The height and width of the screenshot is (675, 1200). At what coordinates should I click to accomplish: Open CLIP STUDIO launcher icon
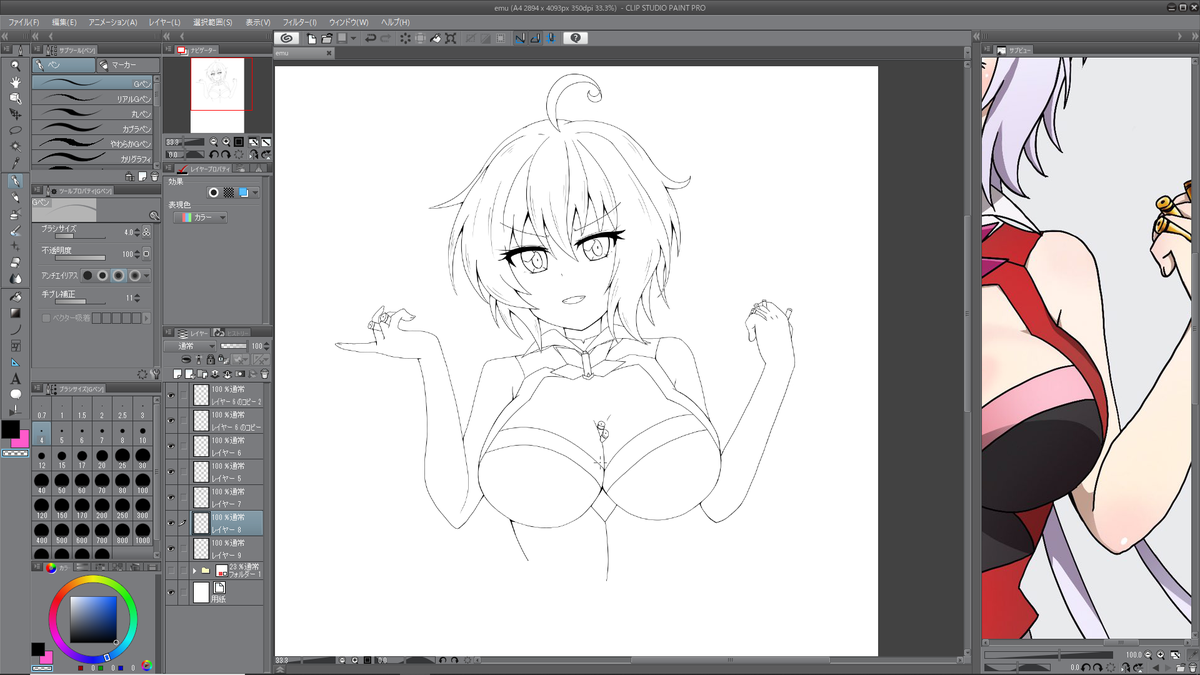tap(286, 38)
